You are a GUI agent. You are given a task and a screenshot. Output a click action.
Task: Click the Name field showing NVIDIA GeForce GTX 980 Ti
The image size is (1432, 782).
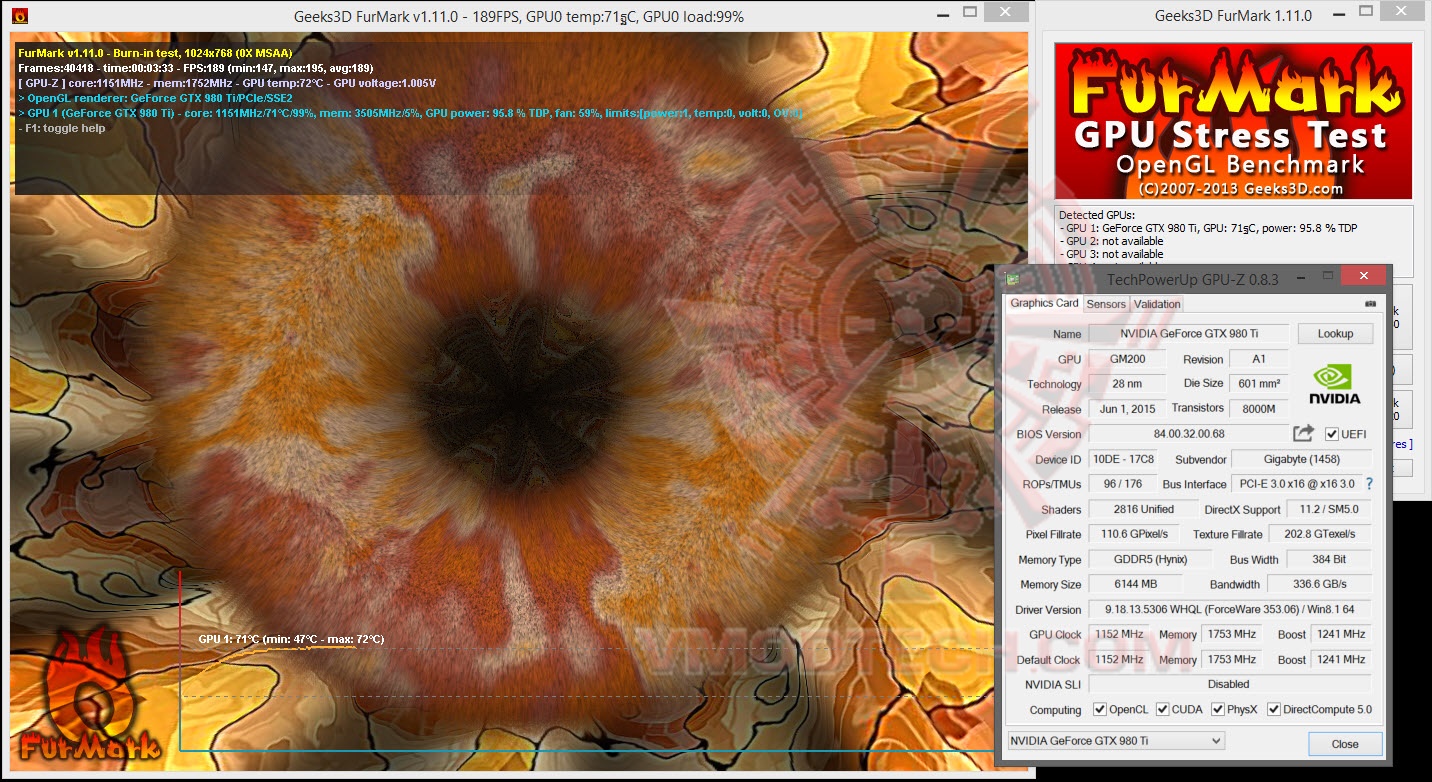point(1188,334)
